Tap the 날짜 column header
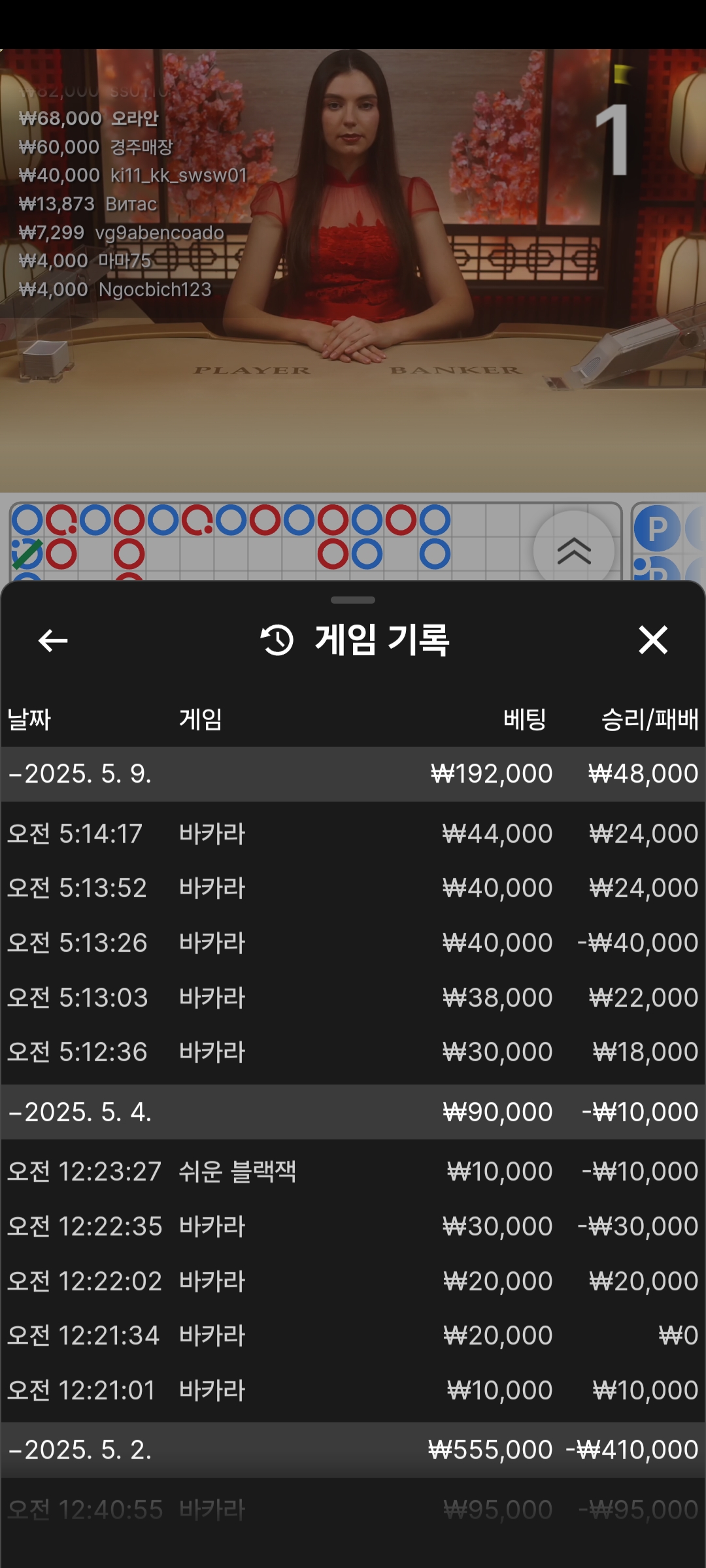 (29, 720)
